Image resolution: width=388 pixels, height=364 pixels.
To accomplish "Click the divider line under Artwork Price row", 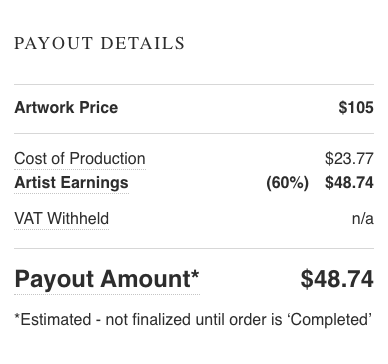I will tap(194, 134).
